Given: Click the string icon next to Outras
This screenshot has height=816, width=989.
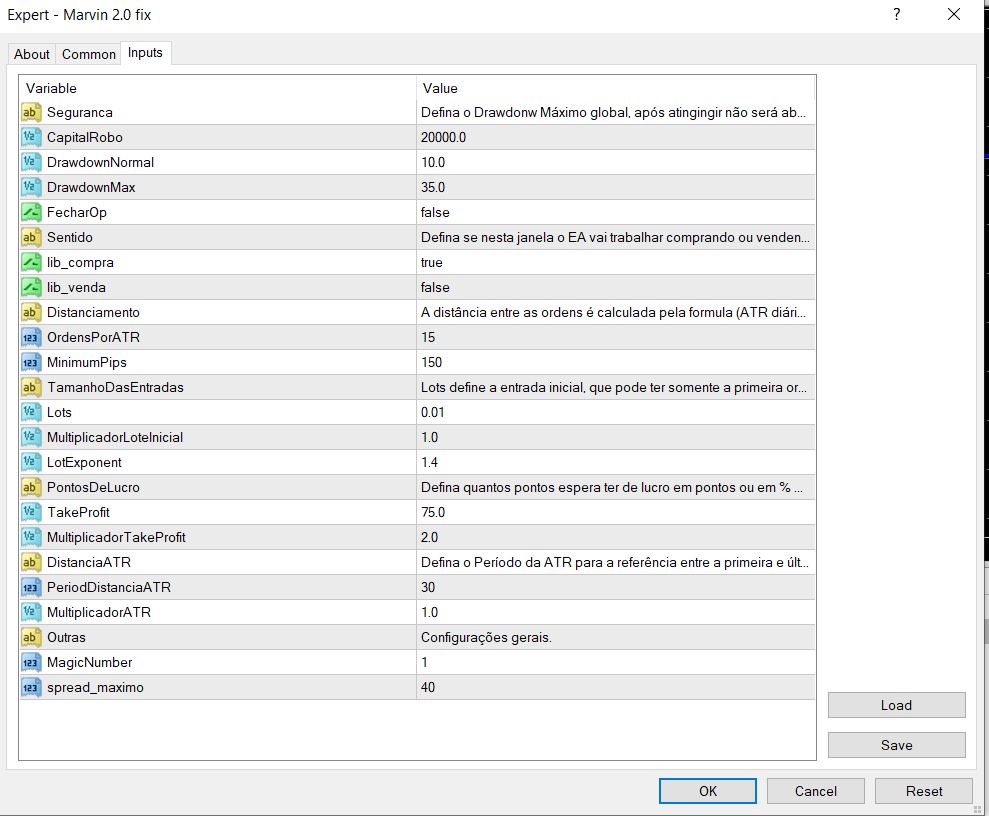Looking at the screenshot, I should coord(30,637).
